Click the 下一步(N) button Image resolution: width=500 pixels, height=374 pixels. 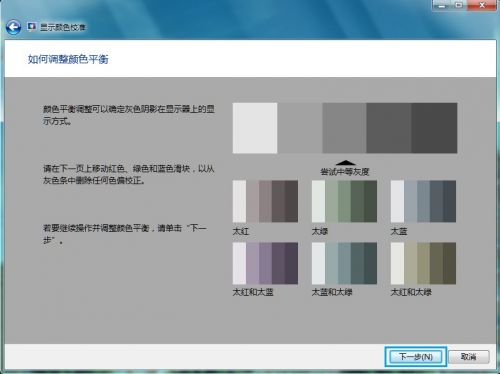click(x=416, y=357)
